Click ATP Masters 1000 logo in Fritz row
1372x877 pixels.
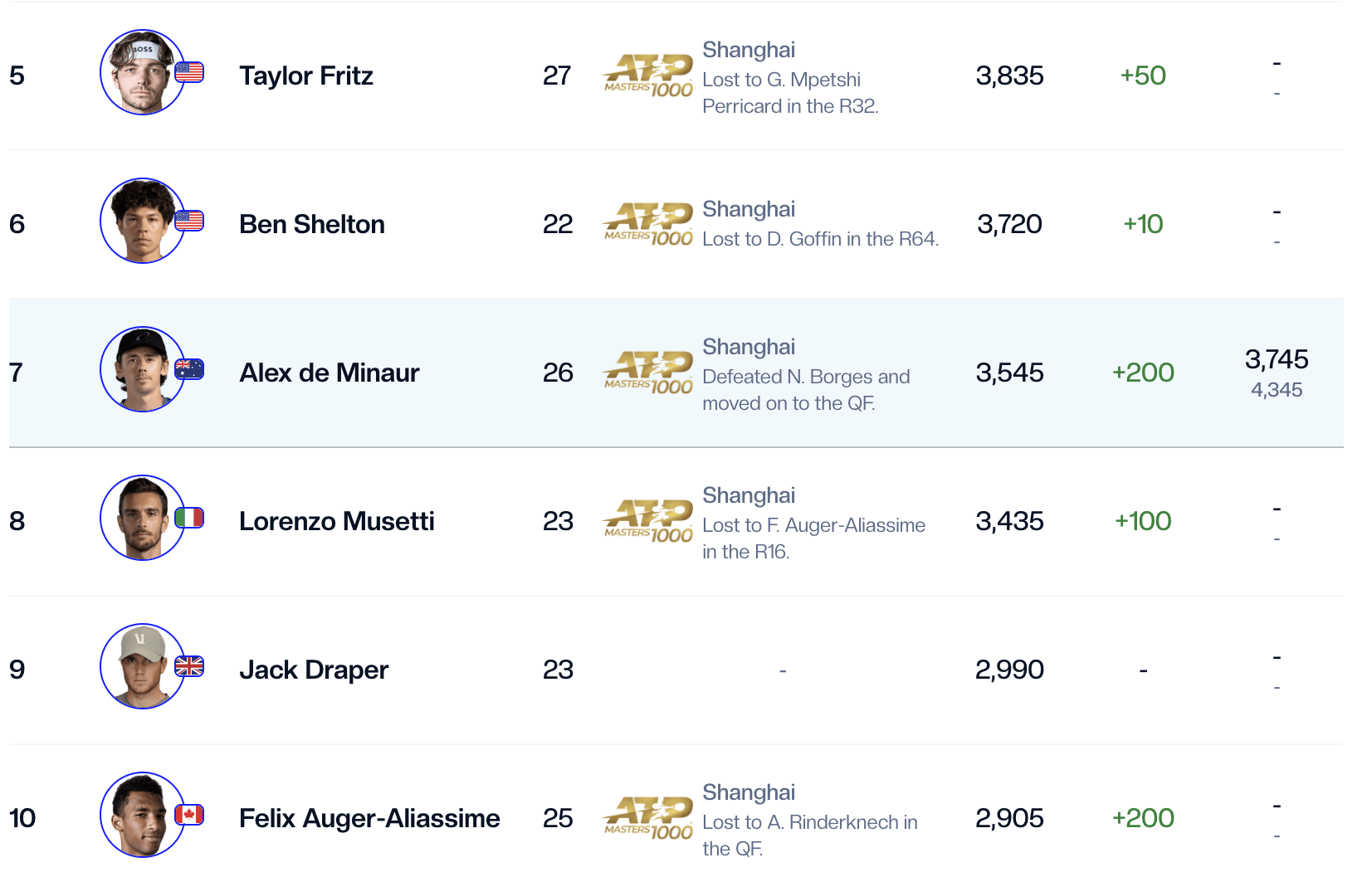[x=648, y=76]
